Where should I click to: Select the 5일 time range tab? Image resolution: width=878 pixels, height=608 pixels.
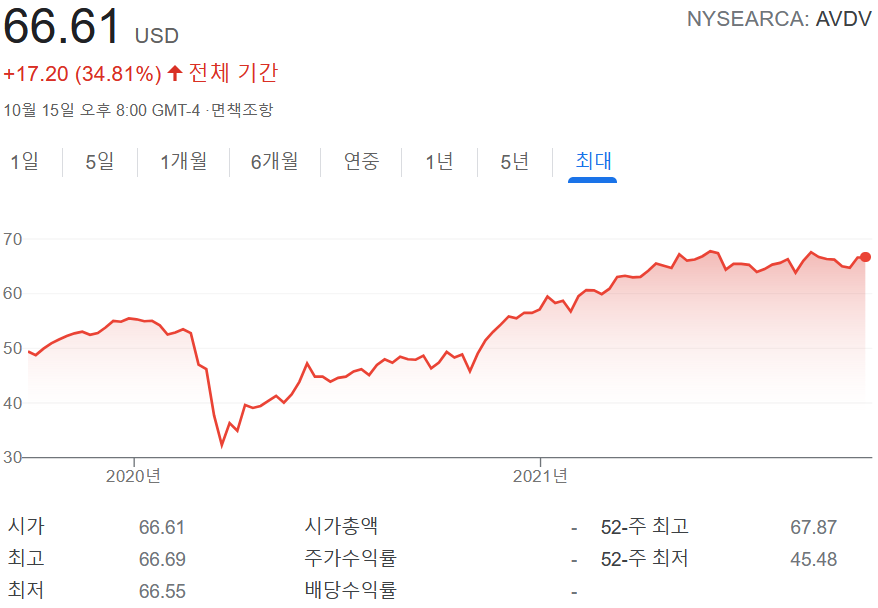tap(100, 162)
